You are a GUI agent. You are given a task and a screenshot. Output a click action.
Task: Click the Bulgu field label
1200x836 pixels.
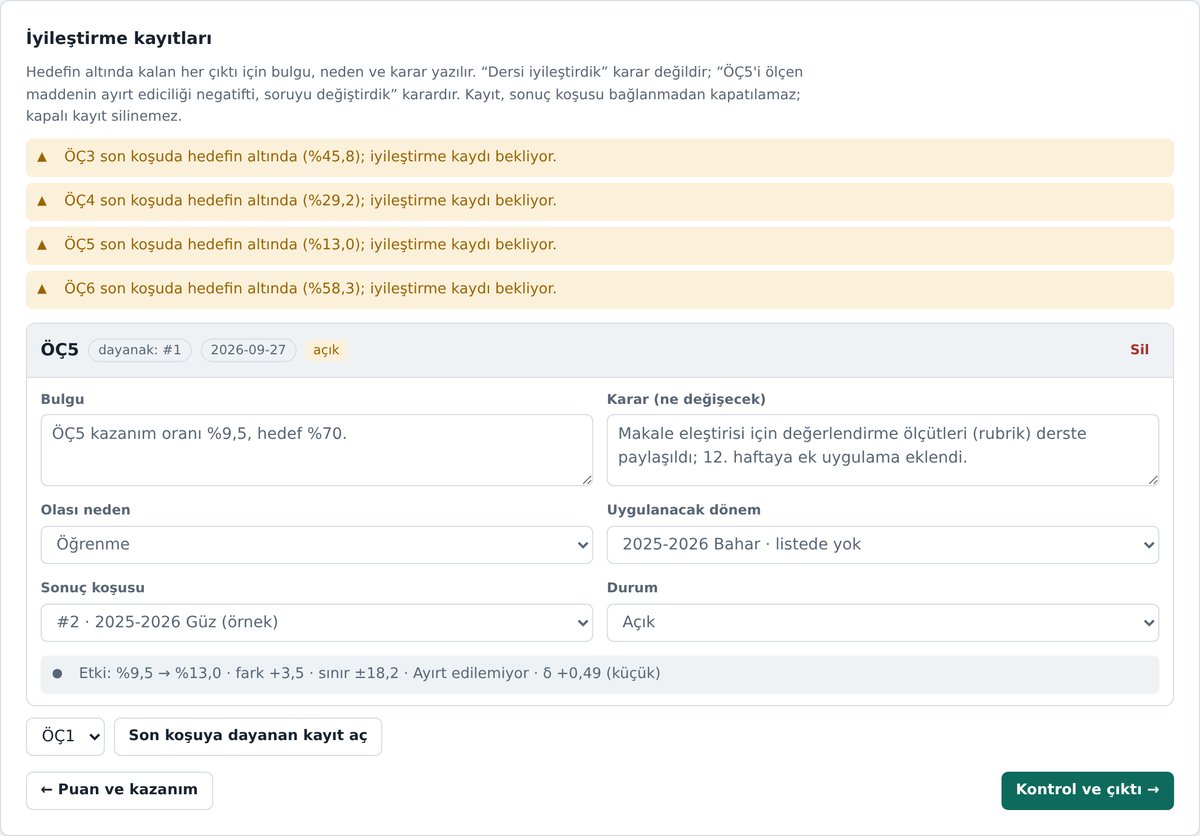click(x=63, y=400)
